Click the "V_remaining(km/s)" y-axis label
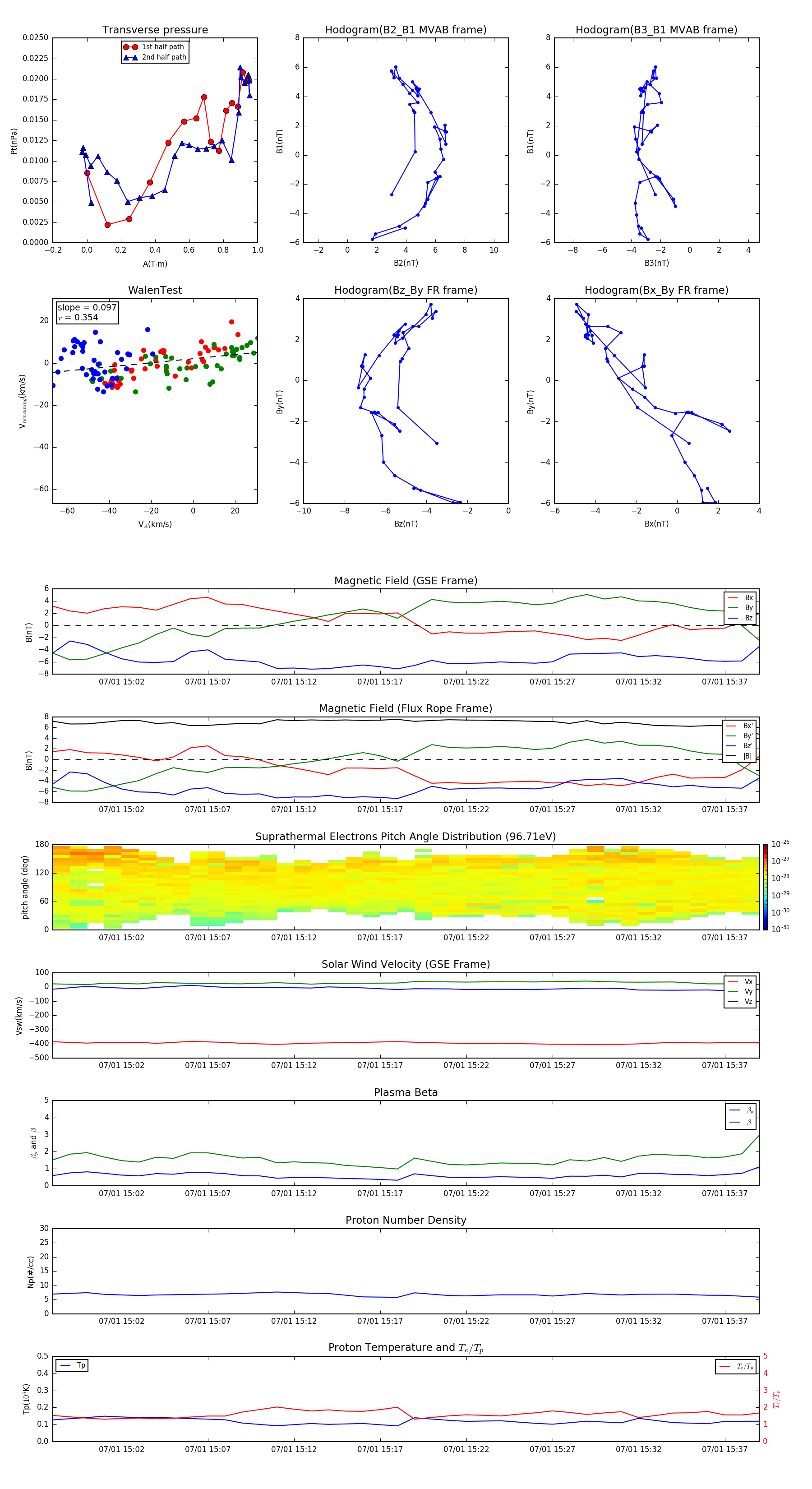Viewport: 812px width, 1489px height. tap(23, 401)
